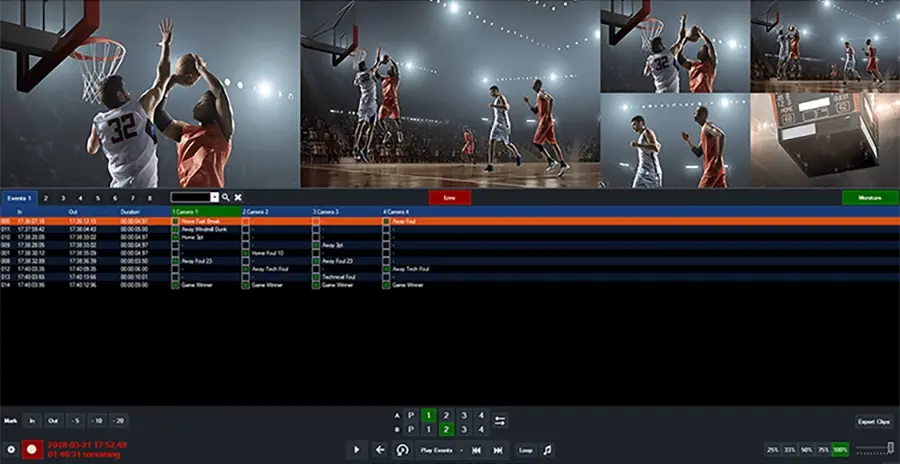
Task: Select camera 4 on channel B
Action: click(482, 429)
